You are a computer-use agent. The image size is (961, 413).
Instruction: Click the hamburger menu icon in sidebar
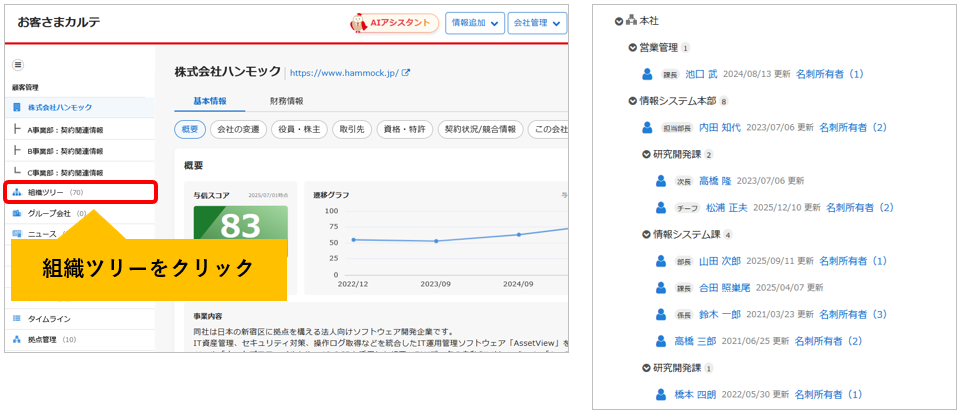pyautogui.click(x=18, y=65)
